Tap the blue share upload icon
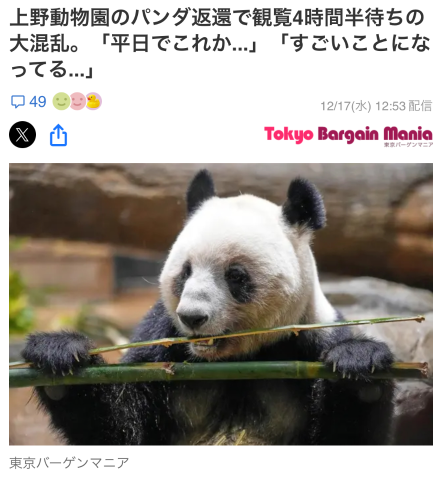The width and height of the screenshot is (442, 480). click(x=59, y=135)
